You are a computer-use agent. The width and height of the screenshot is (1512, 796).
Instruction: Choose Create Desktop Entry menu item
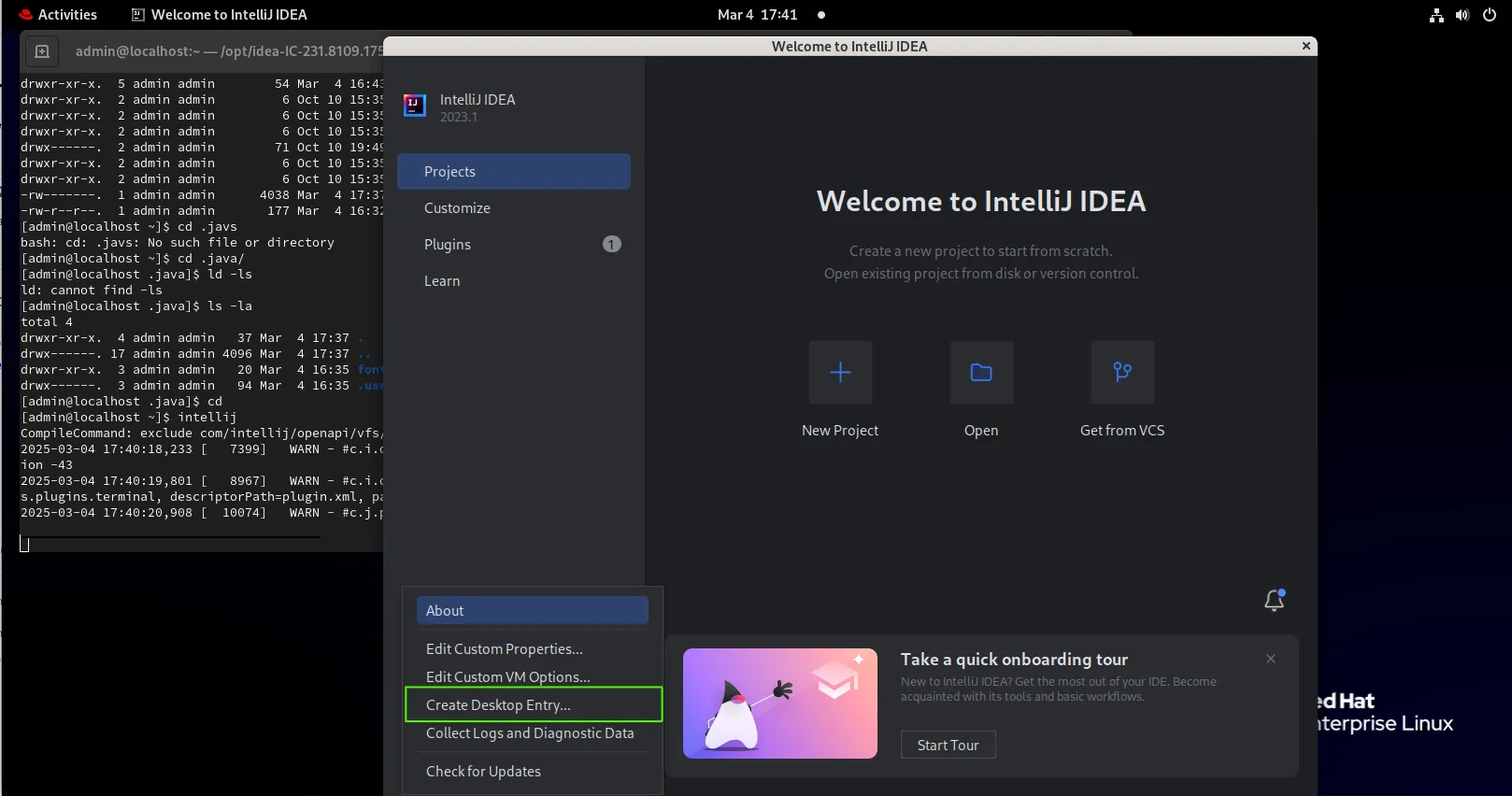tap(534, 705)
